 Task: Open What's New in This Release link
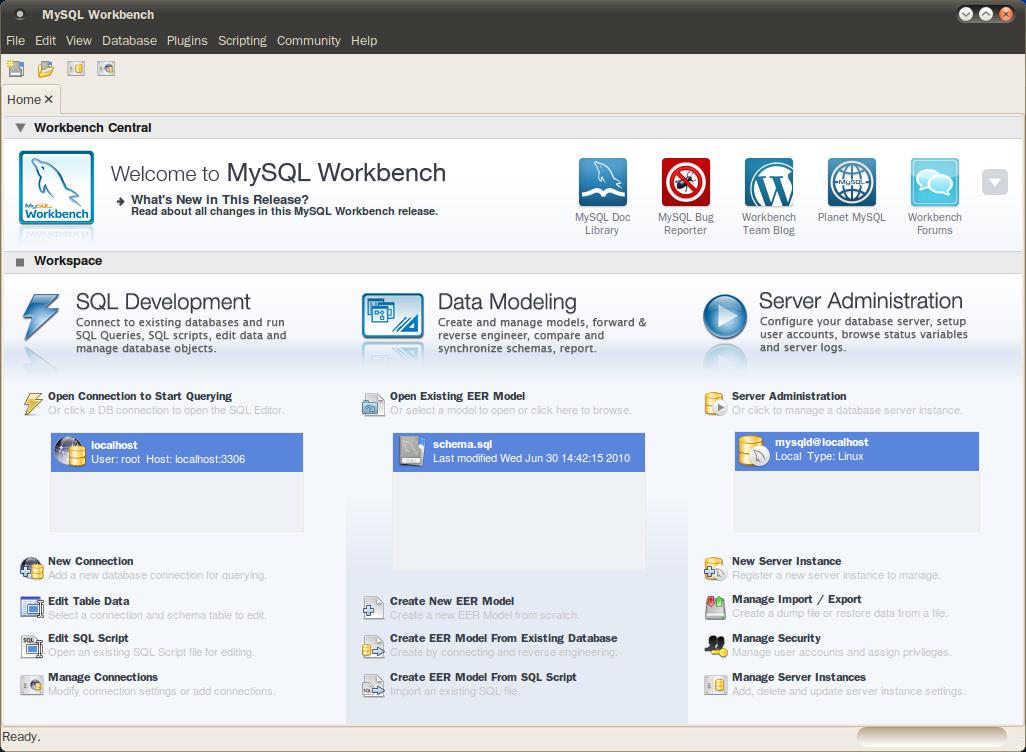[x=220, y=200]
